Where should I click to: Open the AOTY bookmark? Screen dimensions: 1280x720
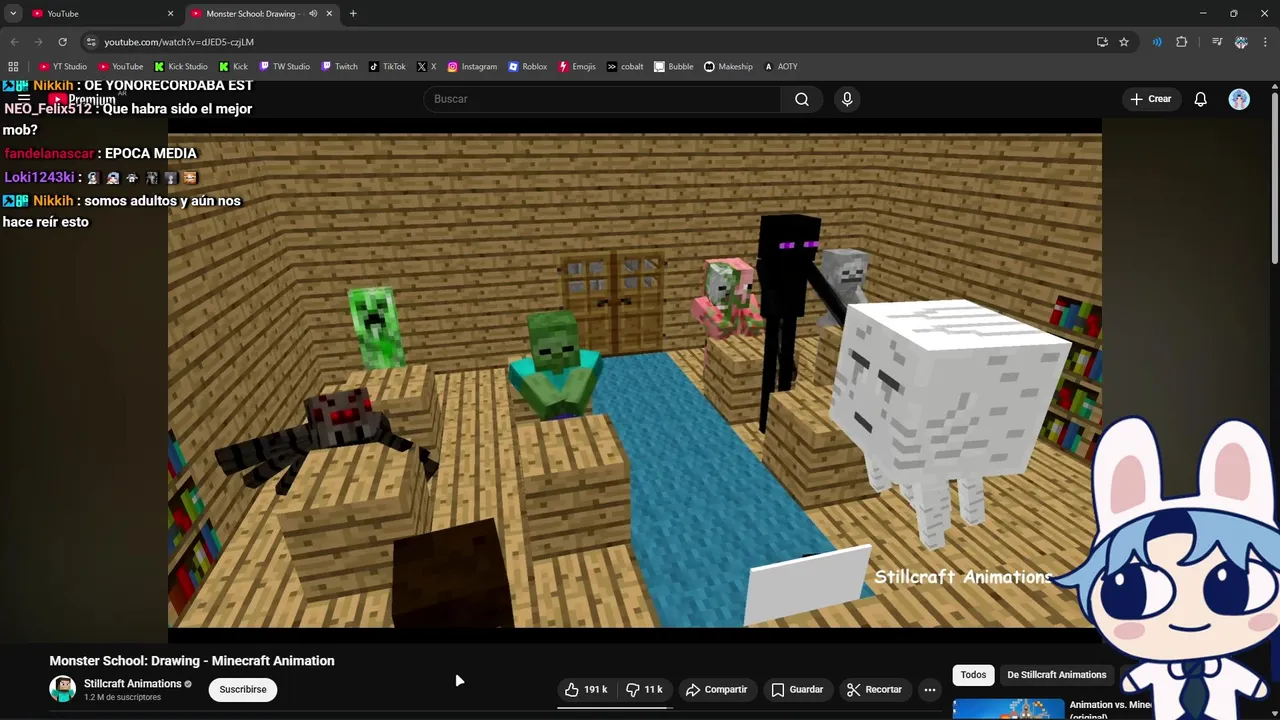tap(781, 66)
